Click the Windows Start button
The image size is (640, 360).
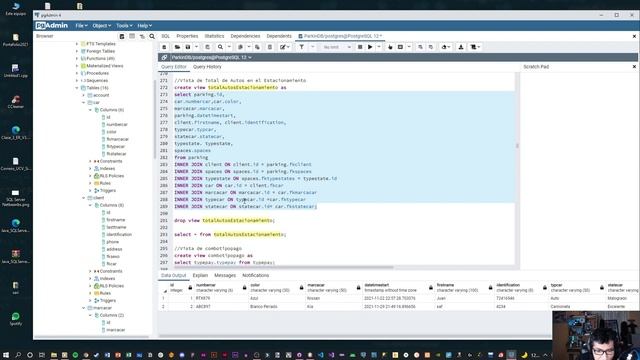pos(6,355)
